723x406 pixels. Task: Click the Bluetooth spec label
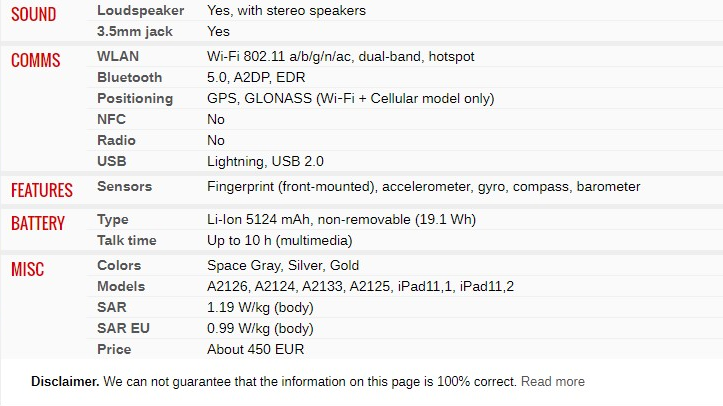pyautogui.click(x=130, y=77)
